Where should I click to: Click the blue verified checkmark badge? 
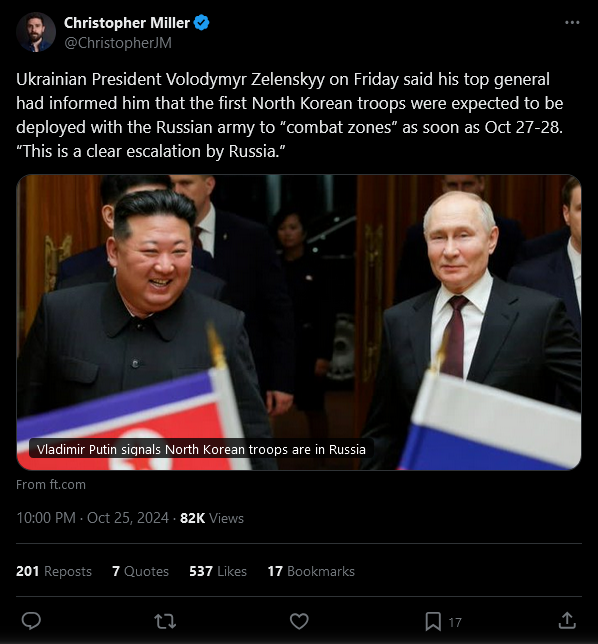[201, 23]
